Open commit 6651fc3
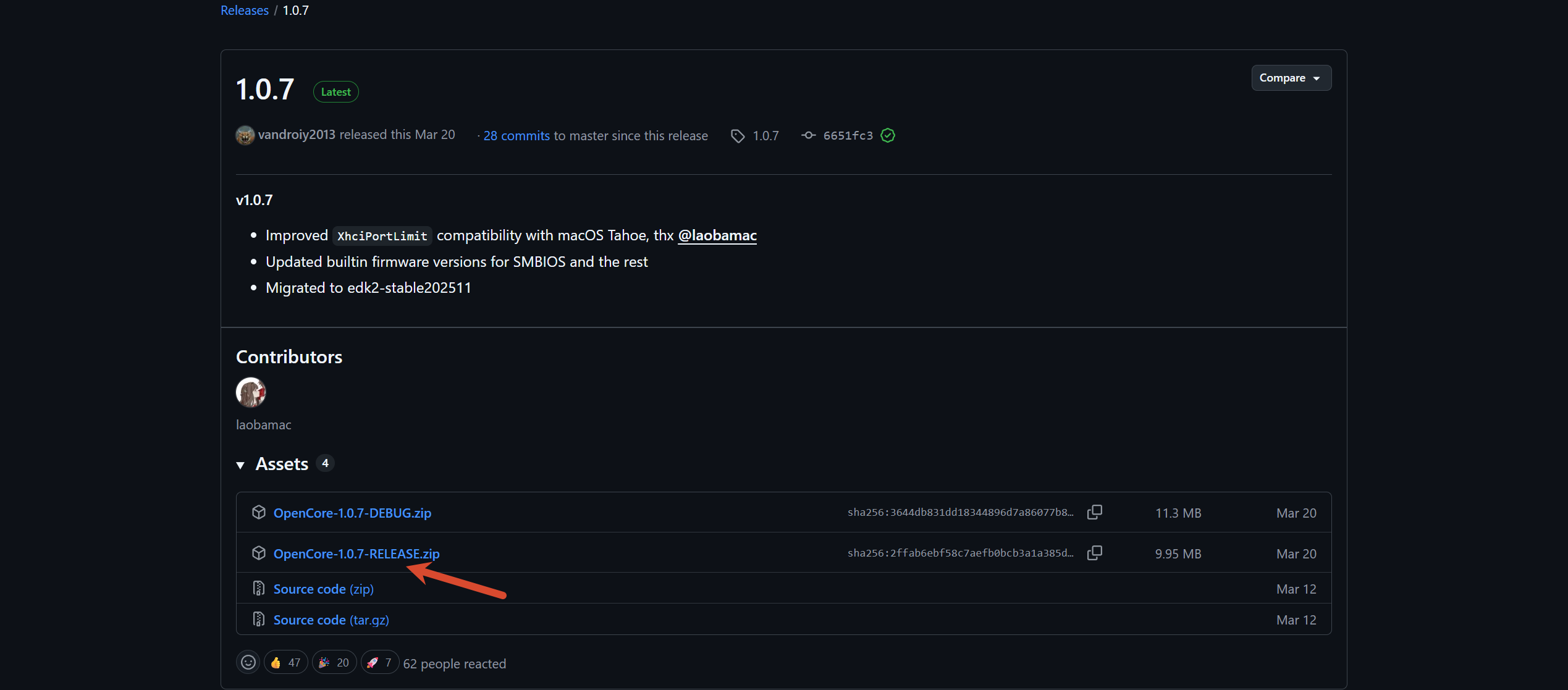Screen dimensions: 1568x690 (x=848, y=136)
